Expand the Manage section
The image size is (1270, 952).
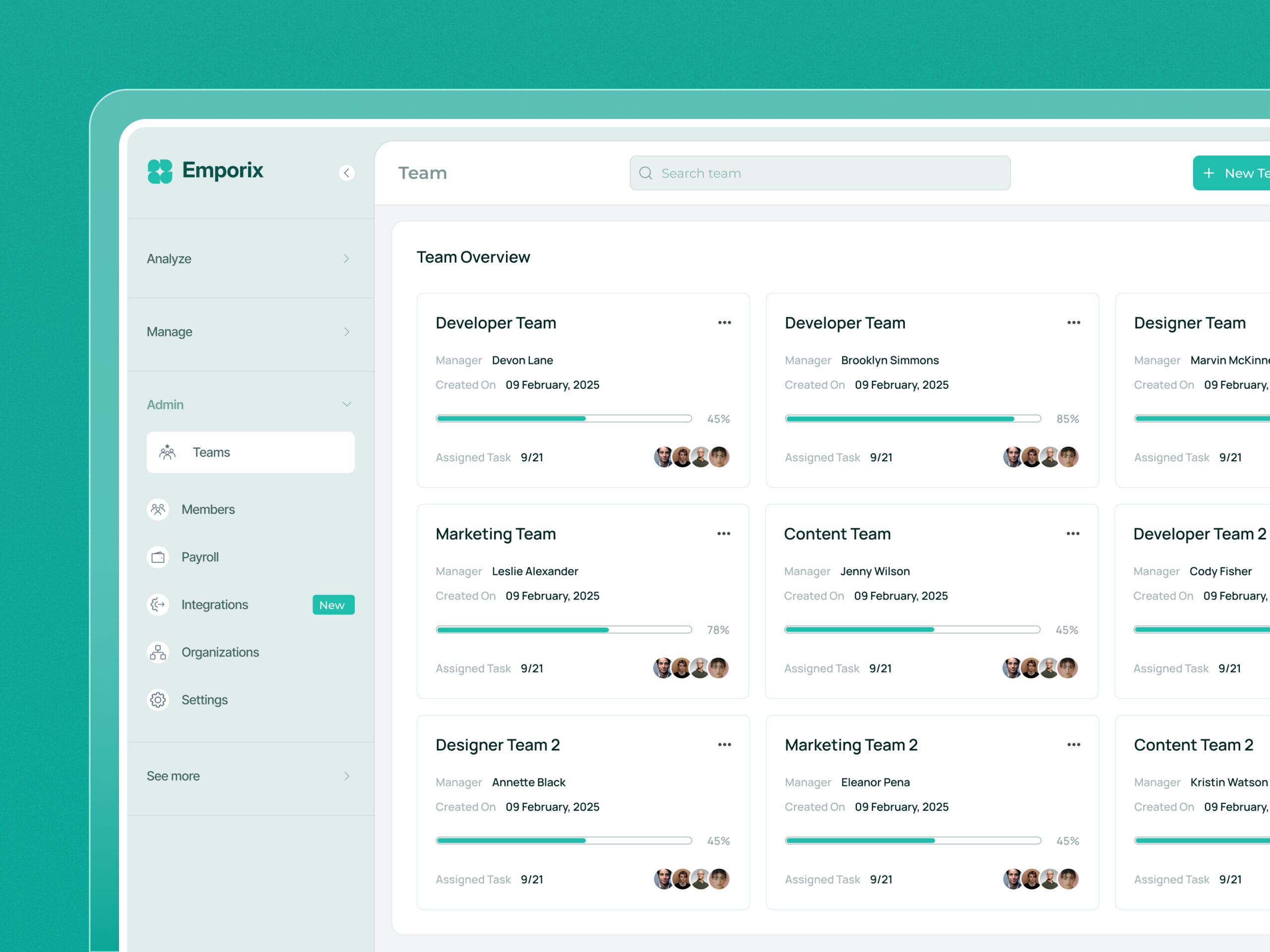pyautogui.click(x=346, y=332)
